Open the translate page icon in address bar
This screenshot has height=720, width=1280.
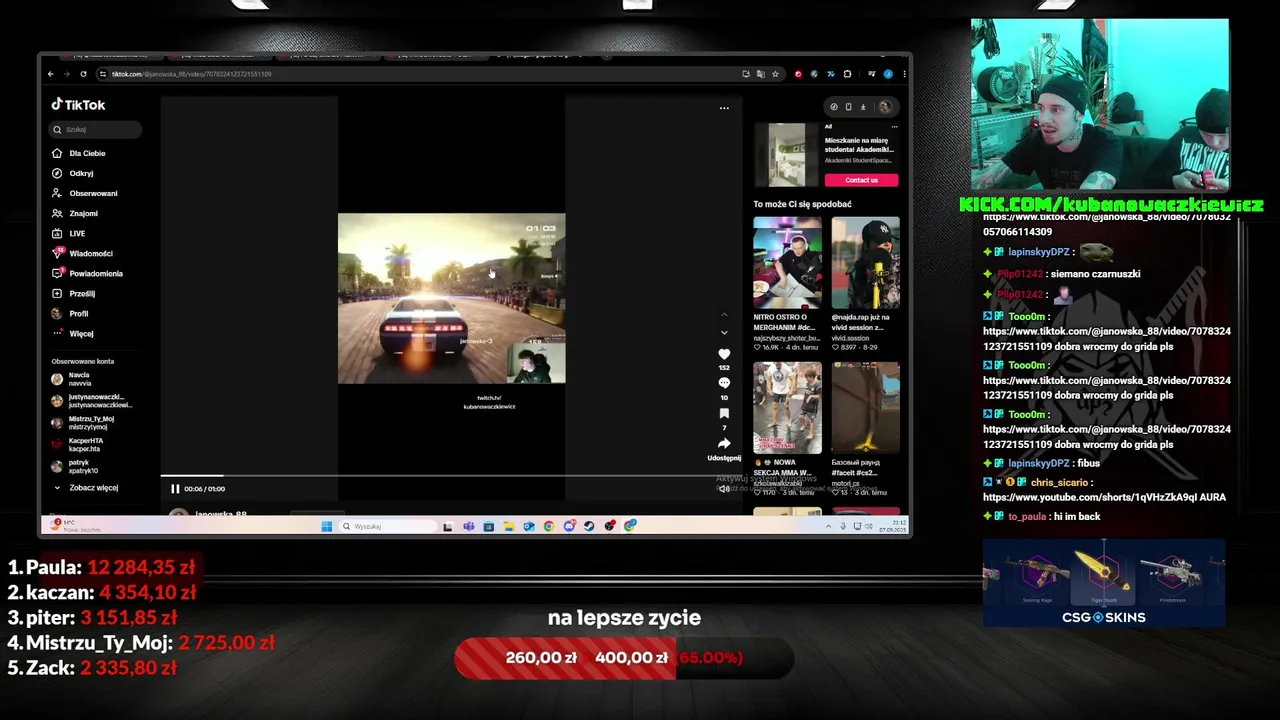pos(760,74)
